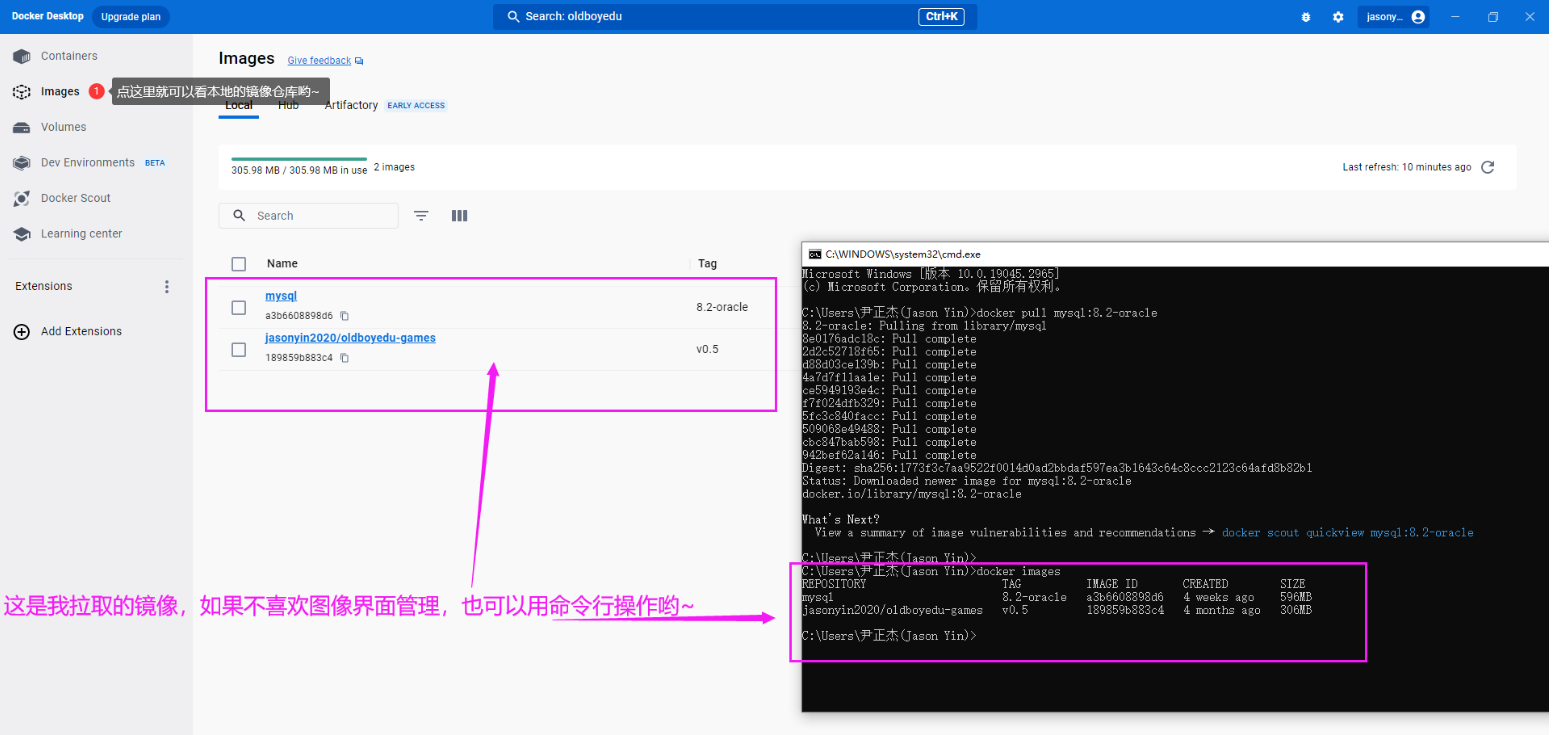Open the Volumes drive icon

(22, 127)
